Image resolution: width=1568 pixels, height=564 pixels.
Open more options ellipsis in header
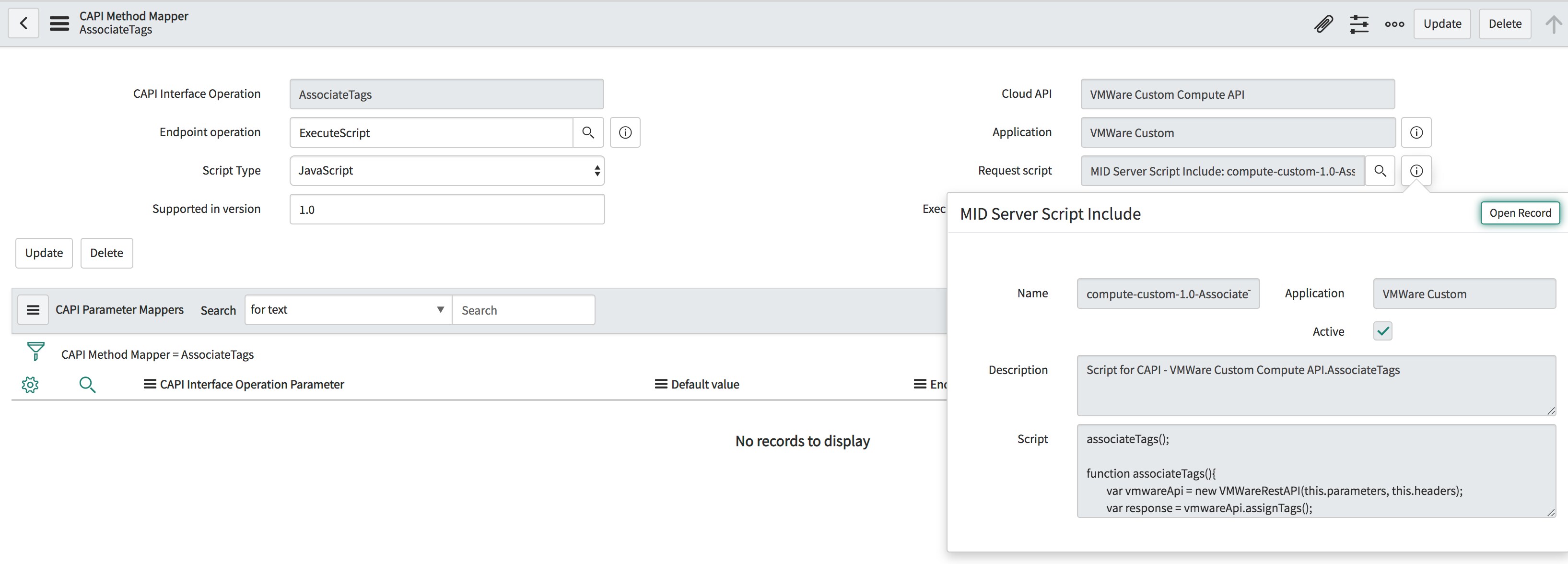tap(1394, 24)
